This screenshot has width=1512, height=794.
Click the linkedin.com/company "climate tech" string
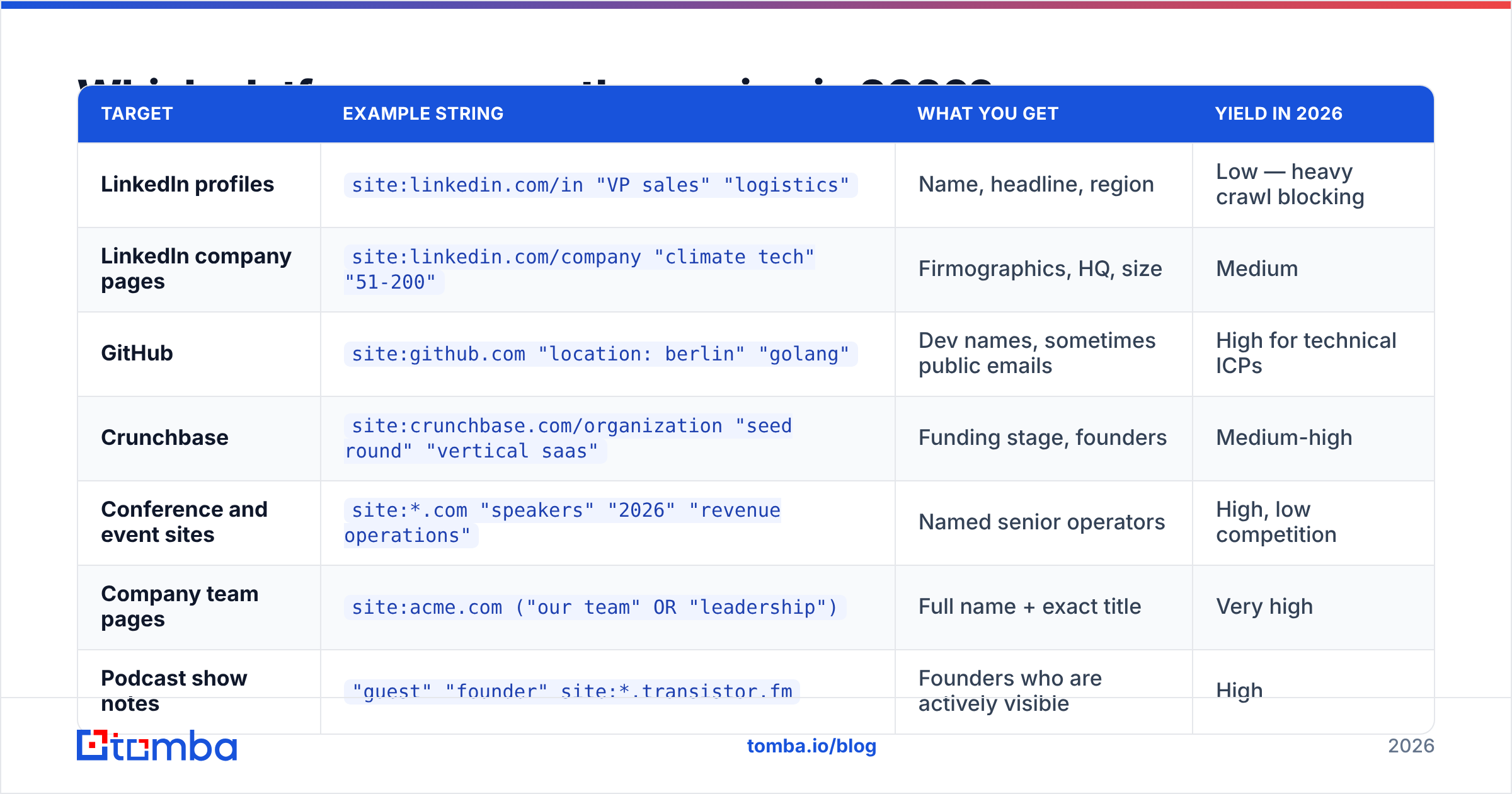(580, 270)
